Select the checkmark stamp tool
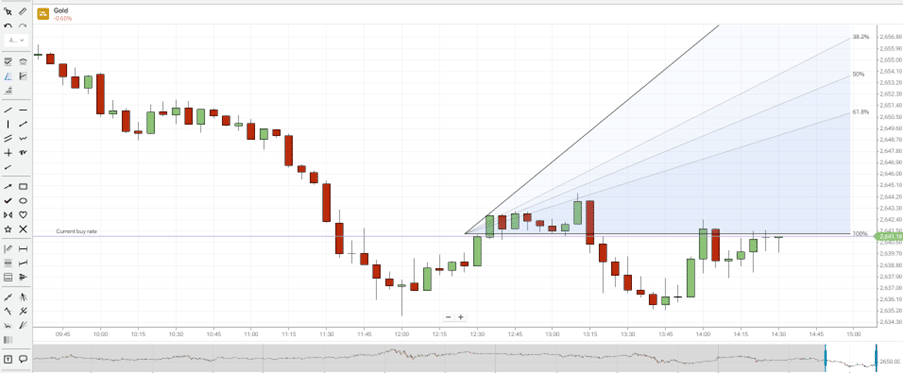Screen dimensions: 903x373 [8, 201]
